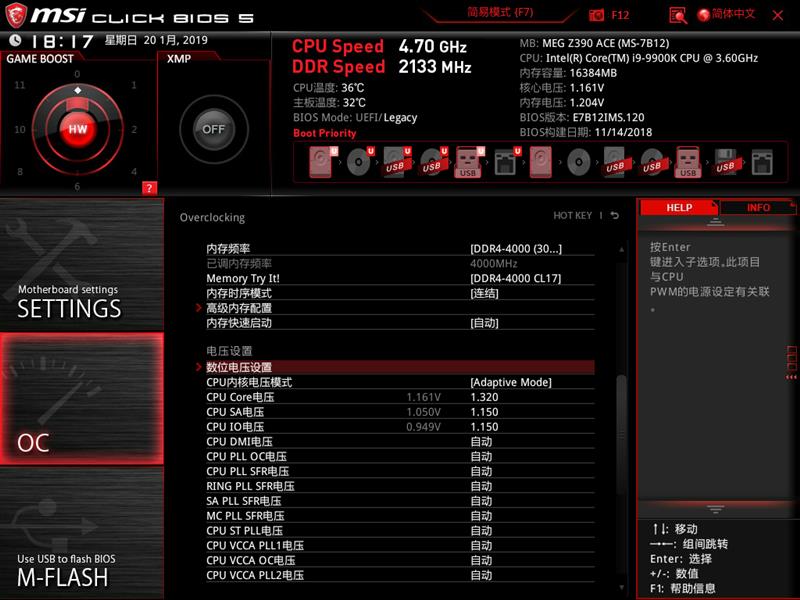Screen dimensions: 800x600
Task: Select the SA PLL SFR电压 row
Action: (x=400, y=501)
